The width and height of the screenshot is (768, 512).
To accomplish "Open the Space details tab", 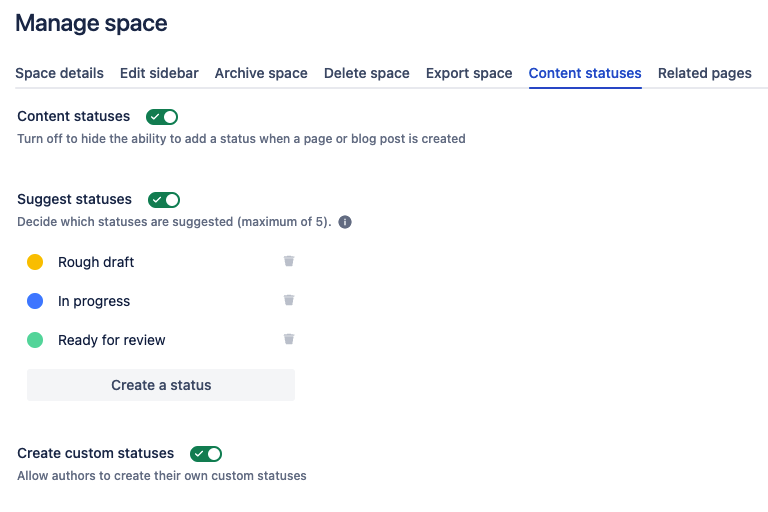I will tap(59, 73).
